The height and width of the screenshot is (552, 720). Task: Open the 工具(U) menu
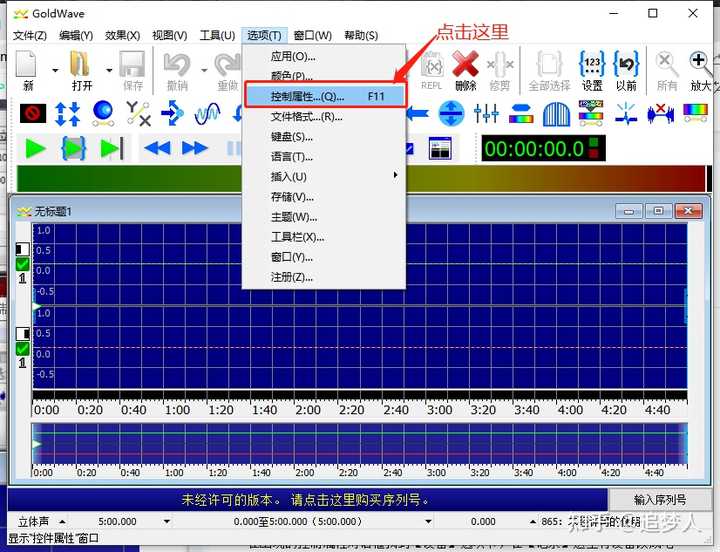tap(217, 35)
